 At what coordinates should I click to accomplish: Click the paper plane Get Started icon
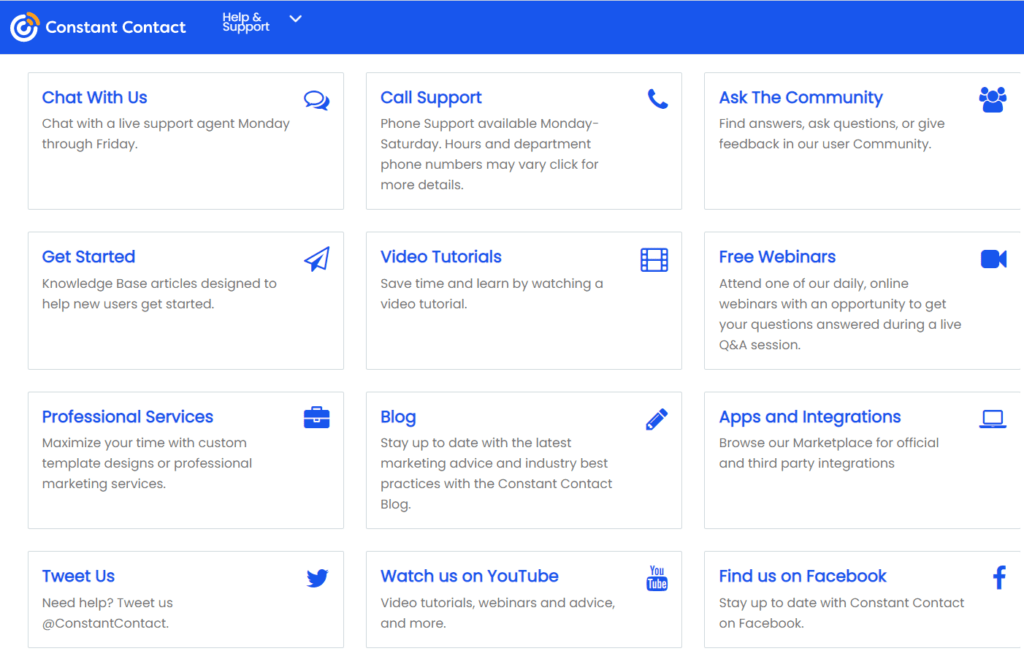pyautogui.click(x=316, y=260)
